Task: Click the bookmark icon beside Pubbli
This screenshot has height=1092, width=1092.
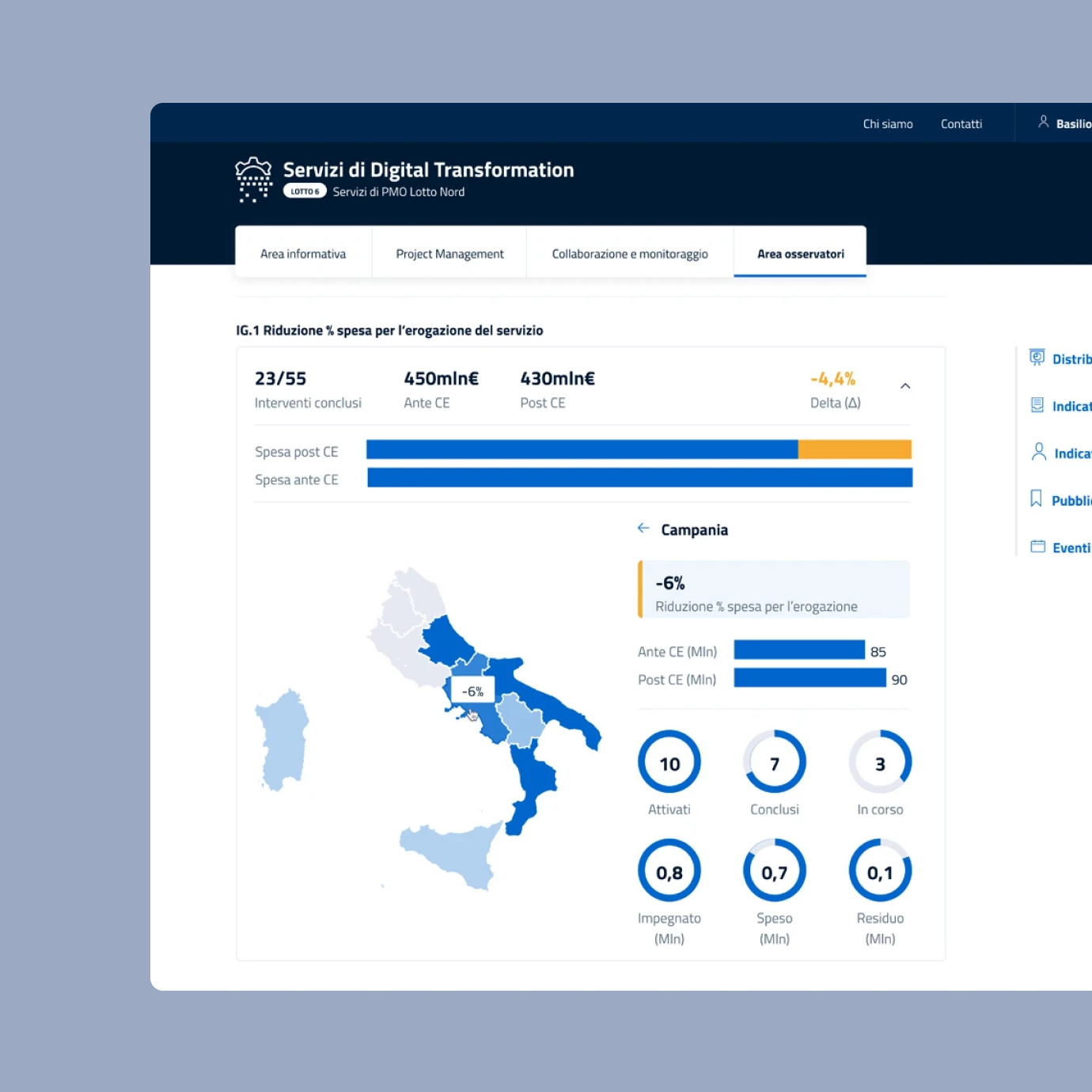Action: [x=1036, y=499]
